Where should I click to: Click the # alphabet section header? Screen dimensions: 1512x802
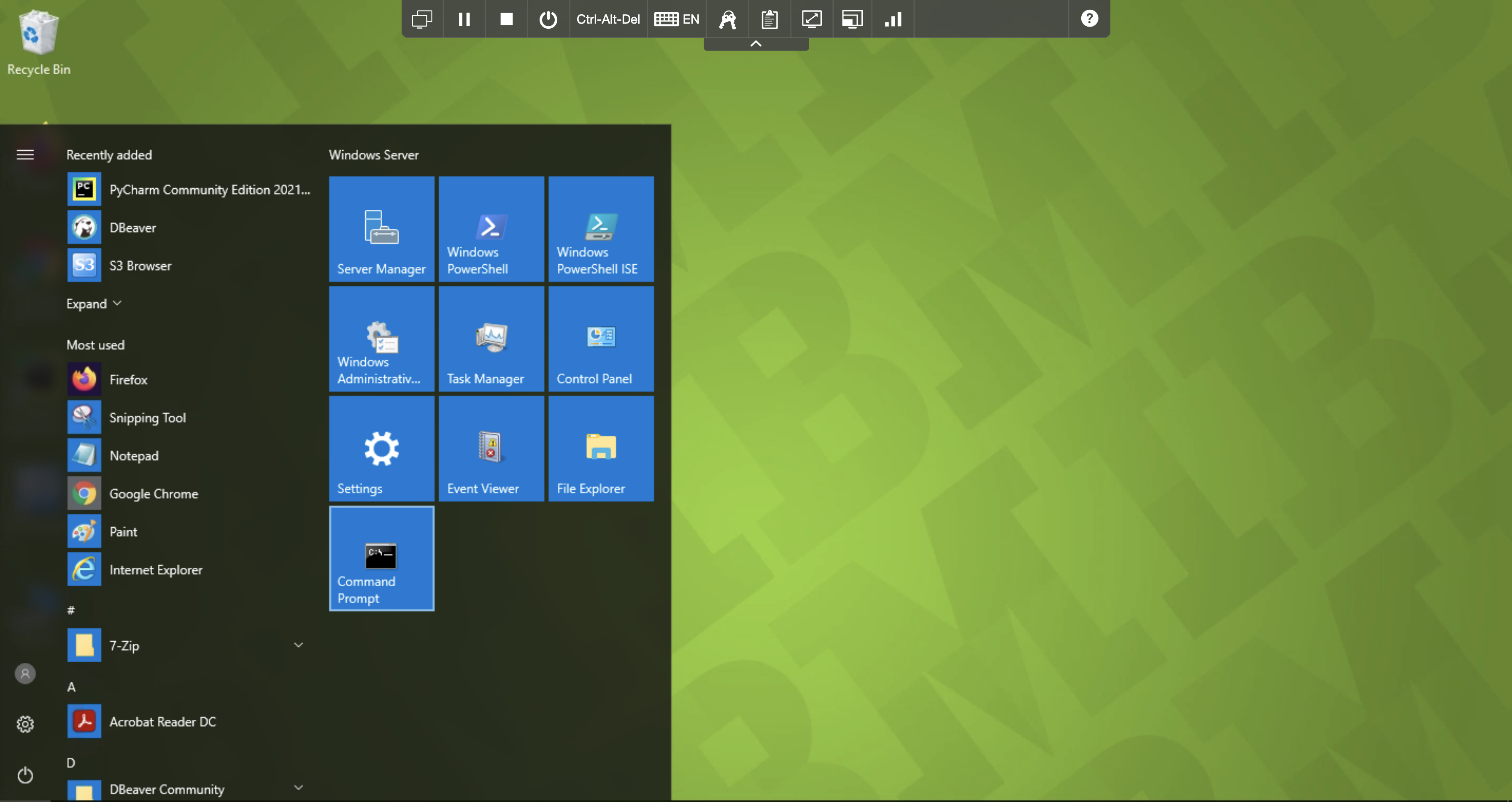click(x=71, y=610)
